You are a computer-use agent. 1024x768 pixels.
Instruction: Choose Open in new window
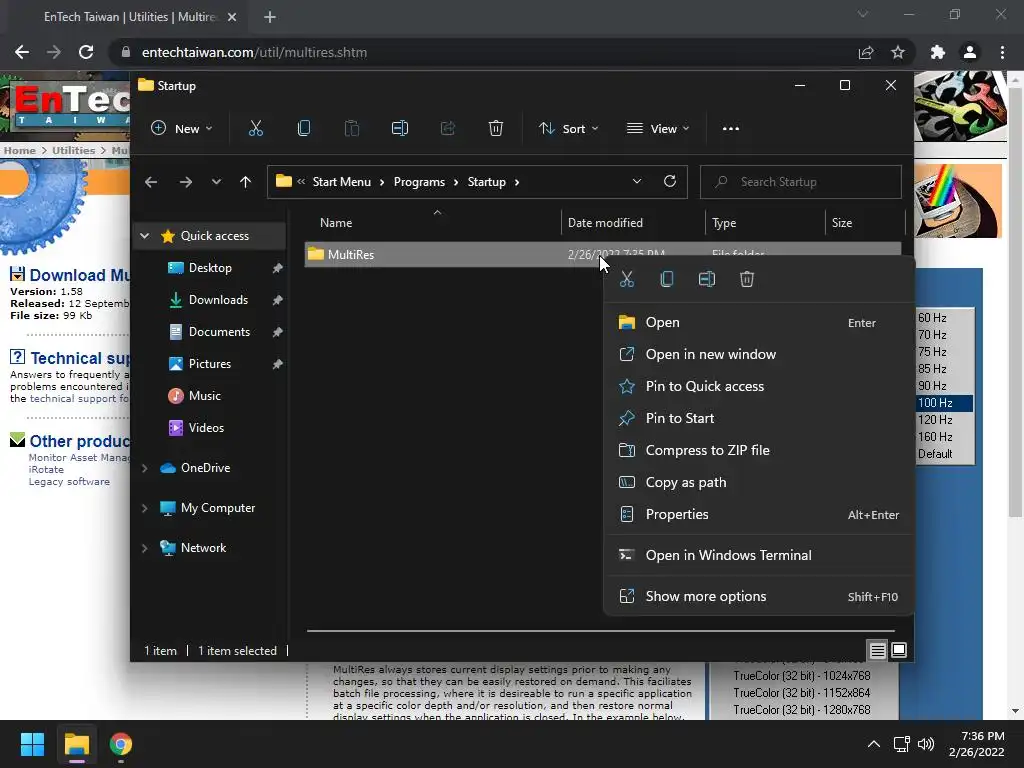click(x=758, y=355)
